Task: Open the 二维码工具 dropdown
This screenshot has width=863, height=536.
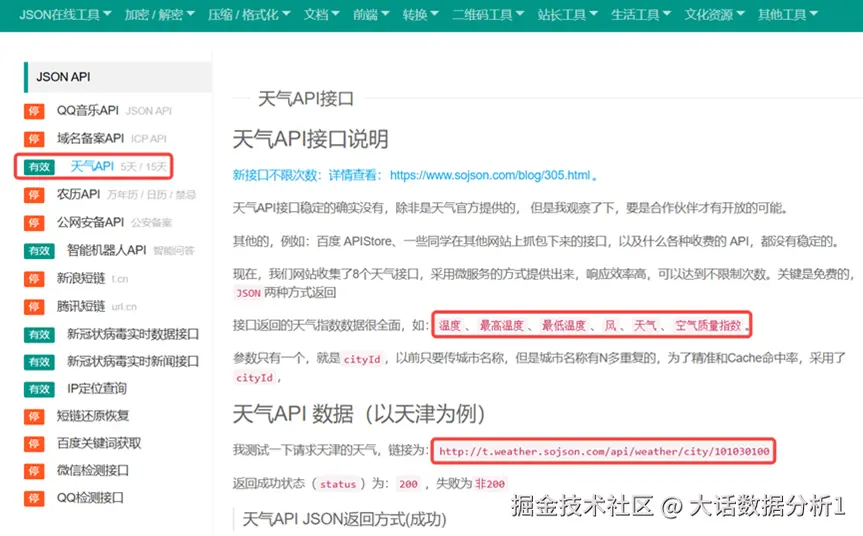Action: tap(488, 15)
